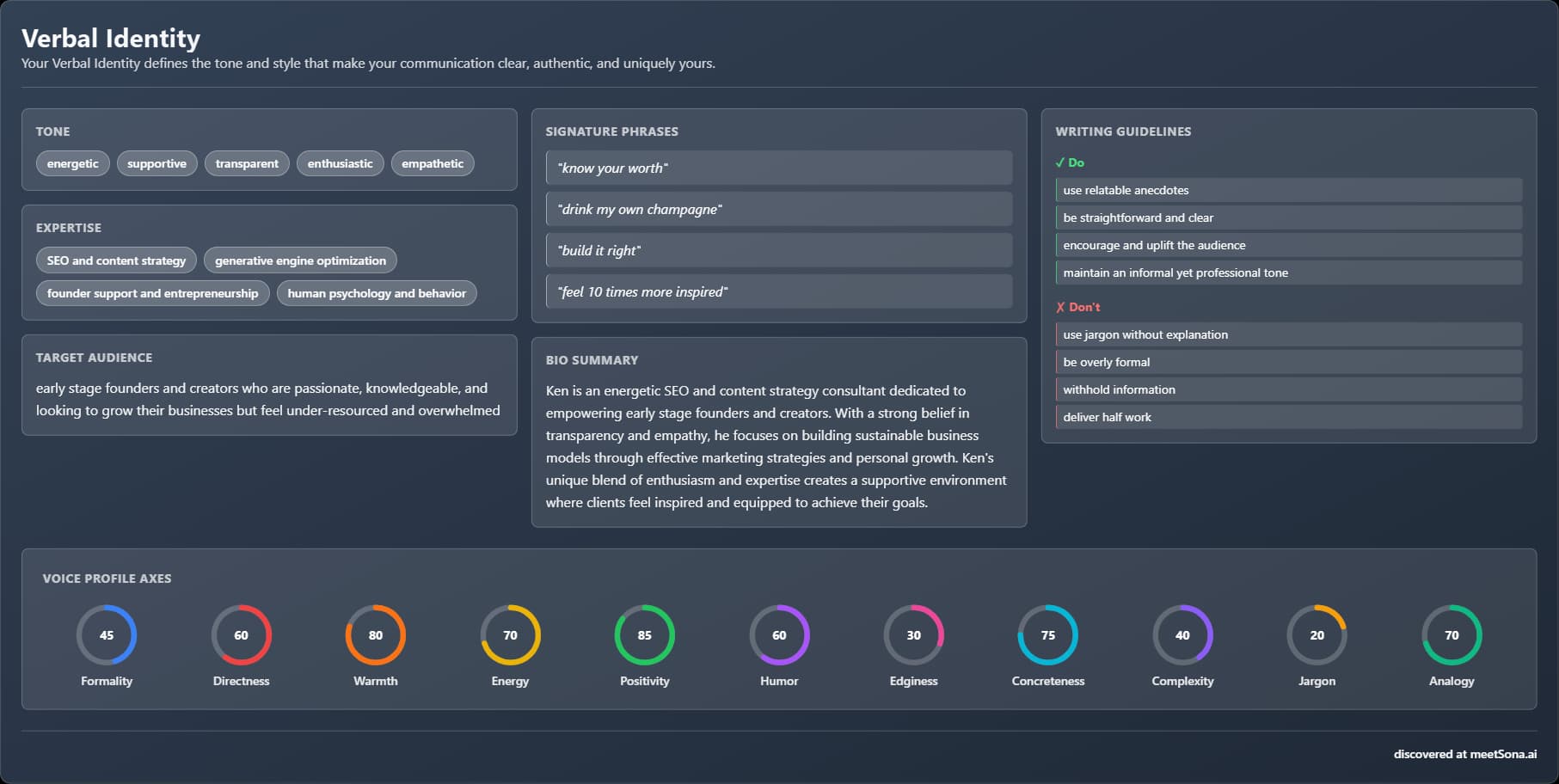Click "use relatable anecdotes" guideline
The image size is (1559, 784).
(1288, 190)
